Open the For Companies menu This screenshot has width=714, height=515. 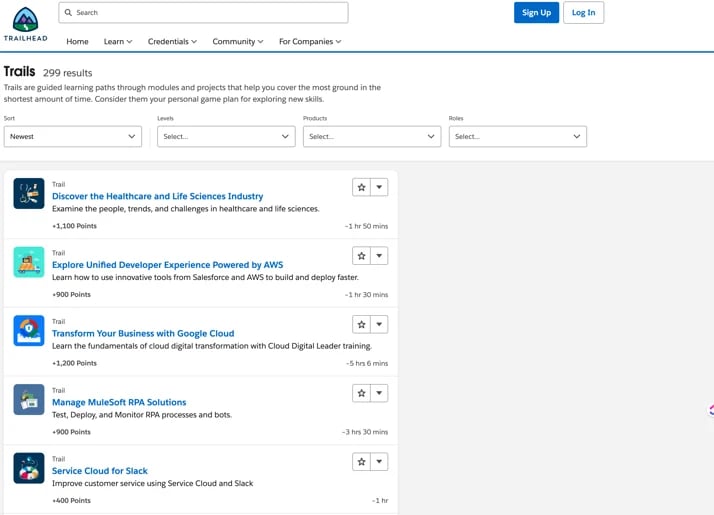pos(310,42)
